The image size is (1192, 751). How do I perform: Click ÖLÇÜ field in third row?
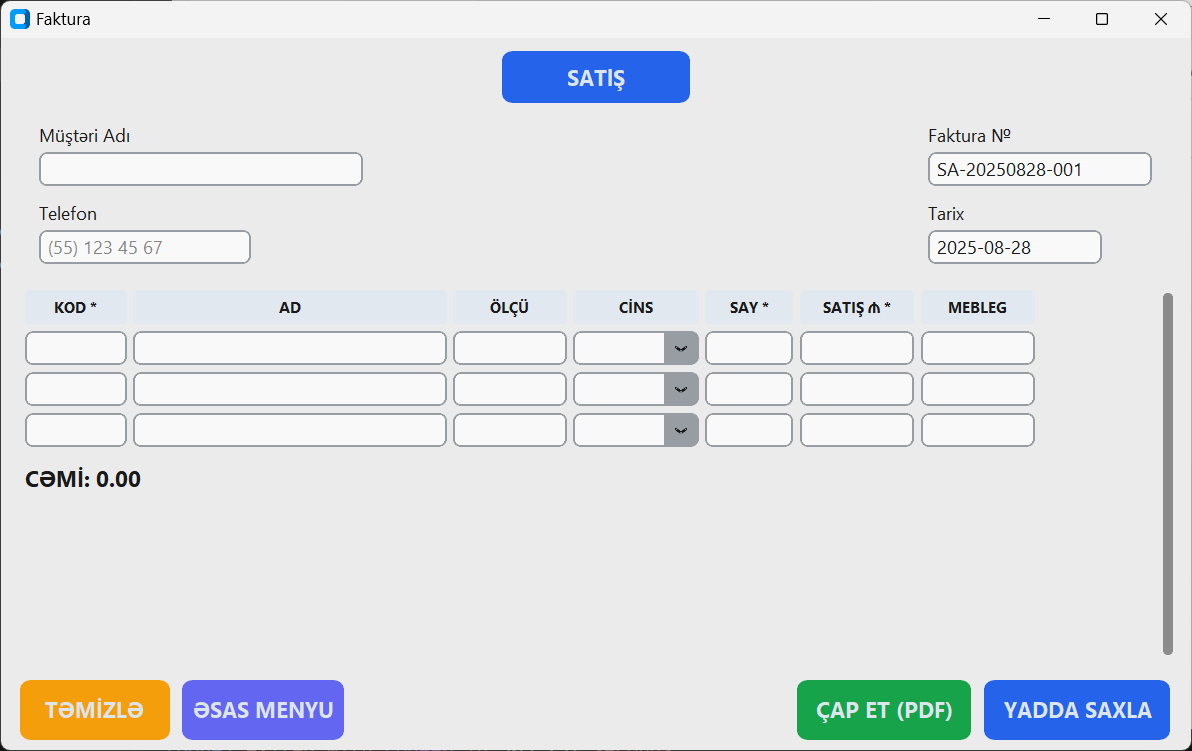[509, 430]
